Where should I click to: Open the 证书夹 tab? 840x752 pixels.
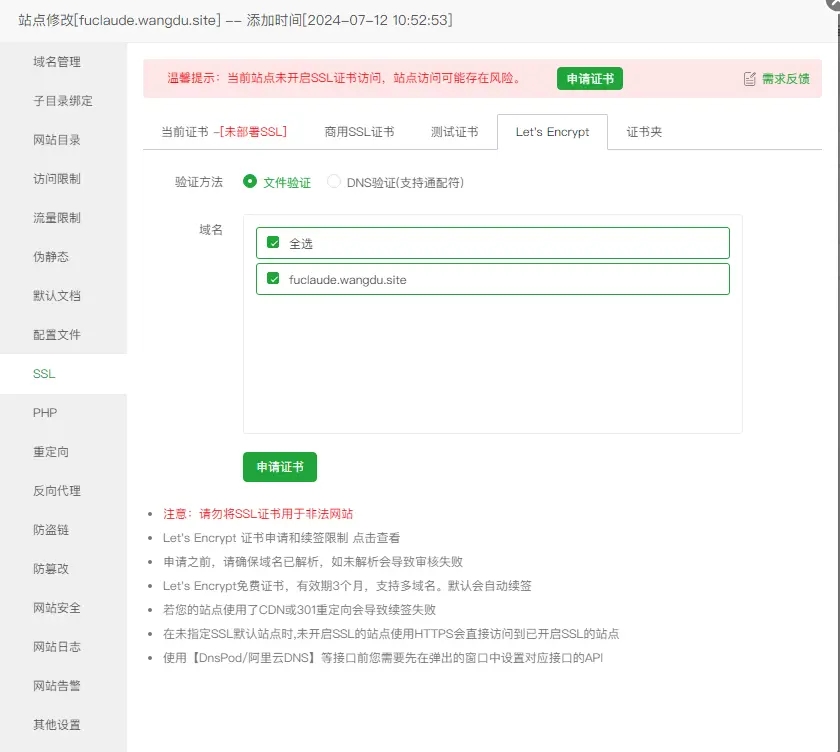644,132
